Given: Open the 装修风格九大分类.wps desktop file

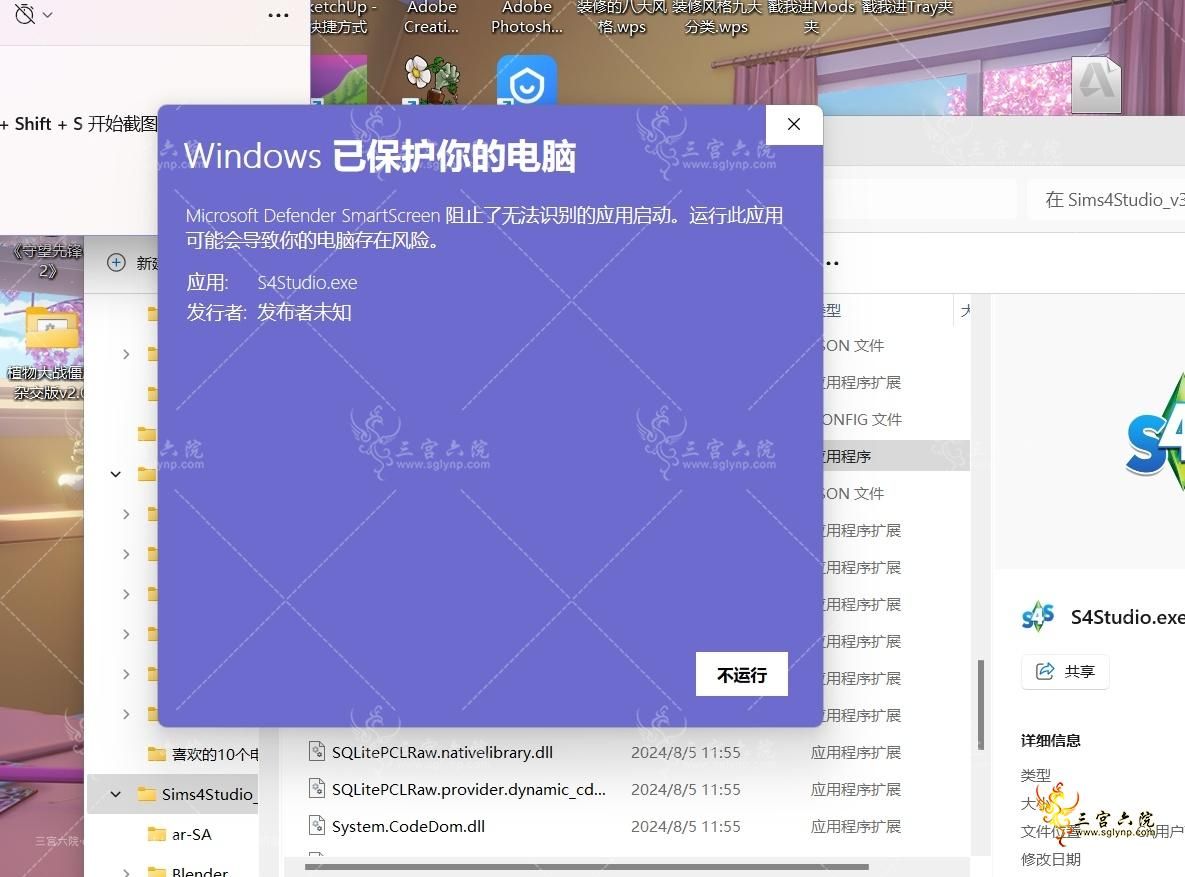Looking at the screenshot, I should [x=716, y=17].
